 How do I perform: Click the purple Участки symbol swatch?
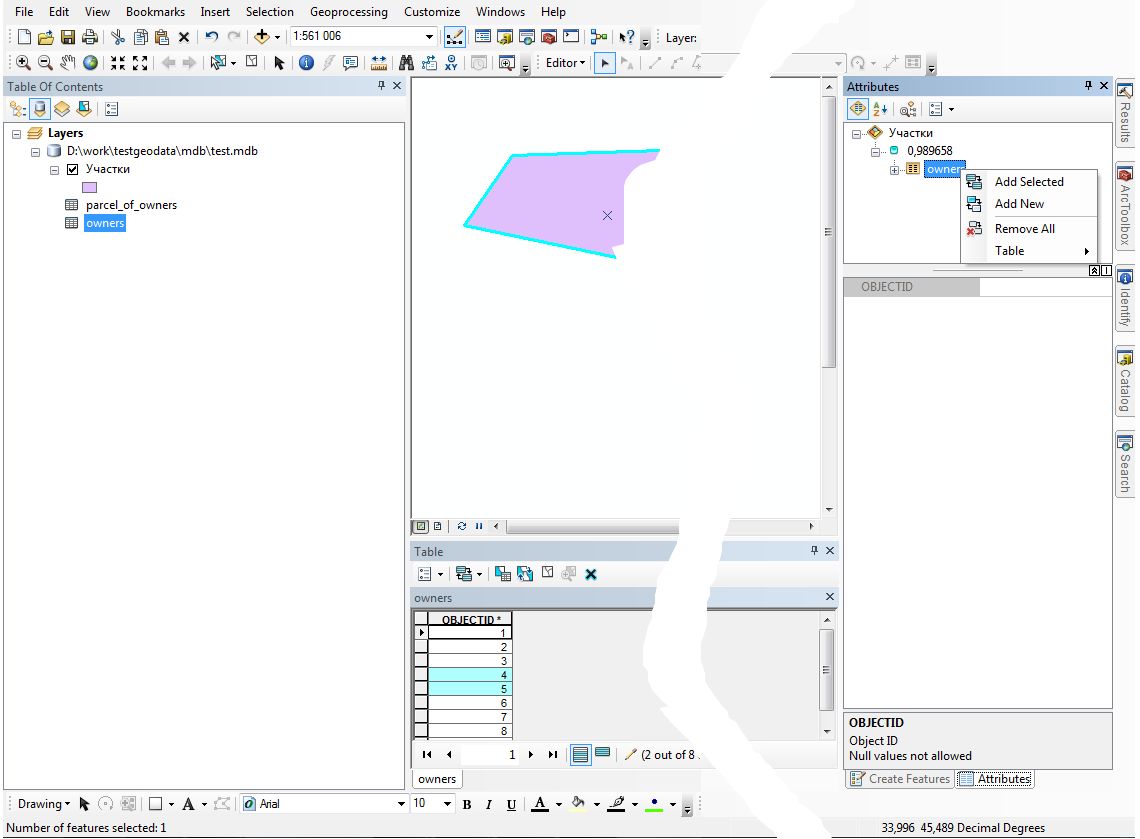coord(89,187)
